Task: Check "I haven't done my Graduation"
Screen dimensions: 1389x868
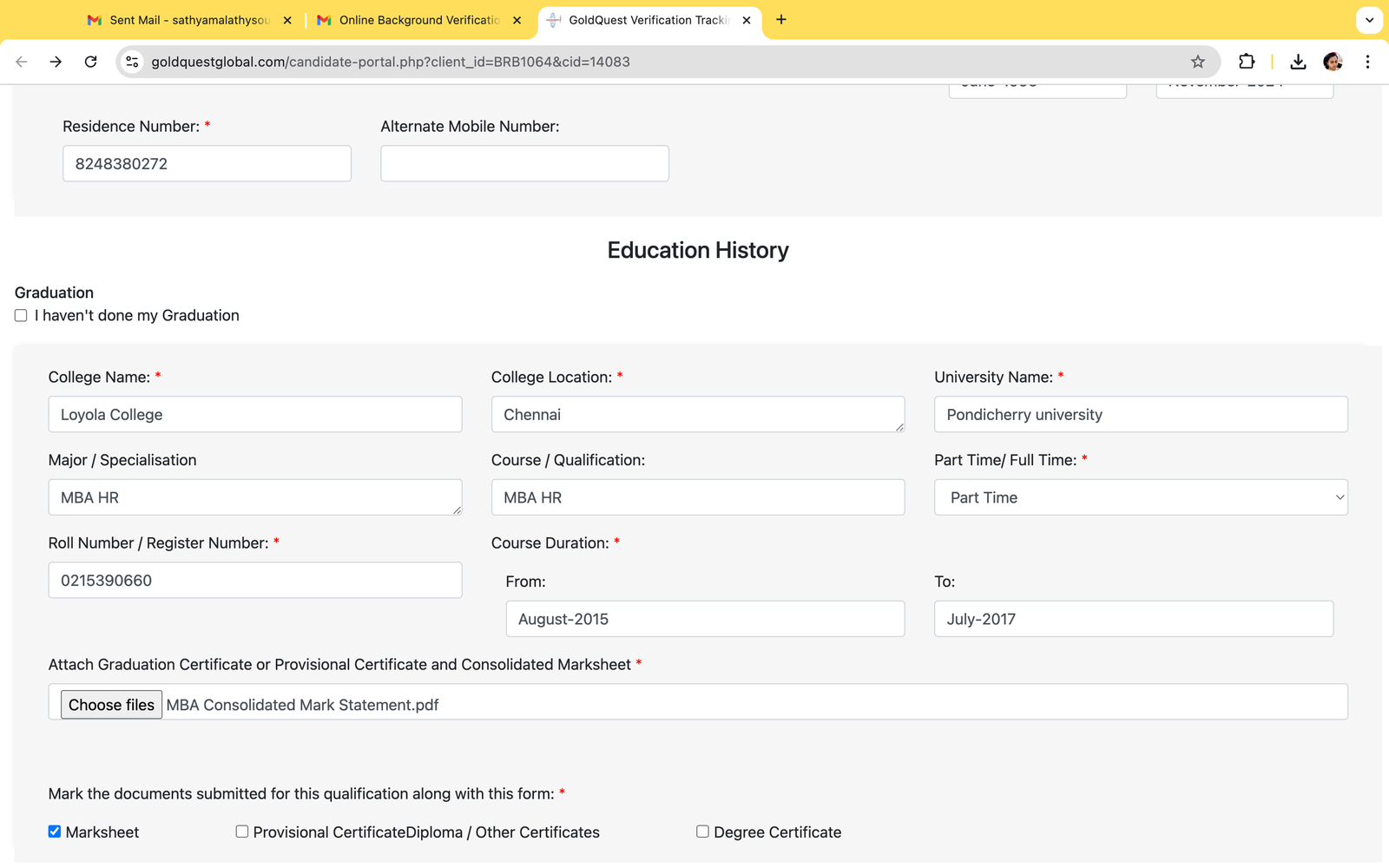Action: [x=21, y=316]
